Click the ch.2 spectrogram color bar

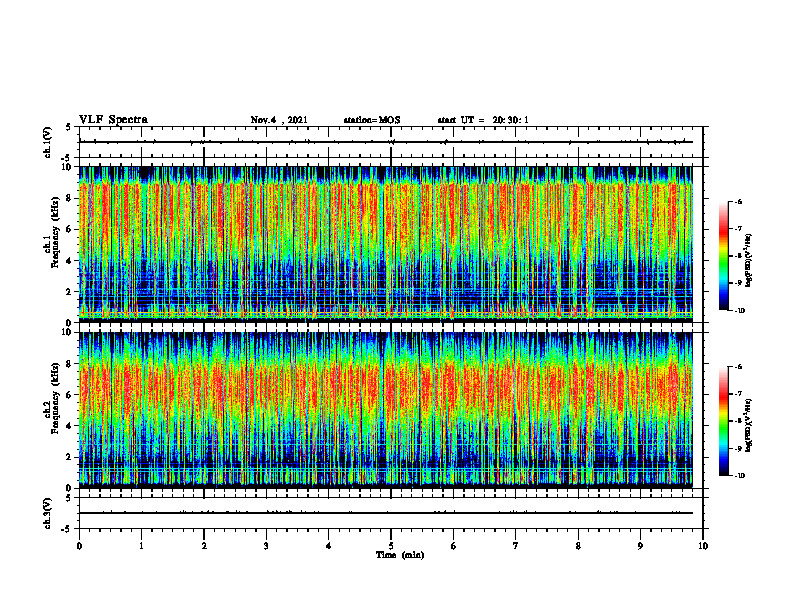pyautogui.click(x=723, y=421)
